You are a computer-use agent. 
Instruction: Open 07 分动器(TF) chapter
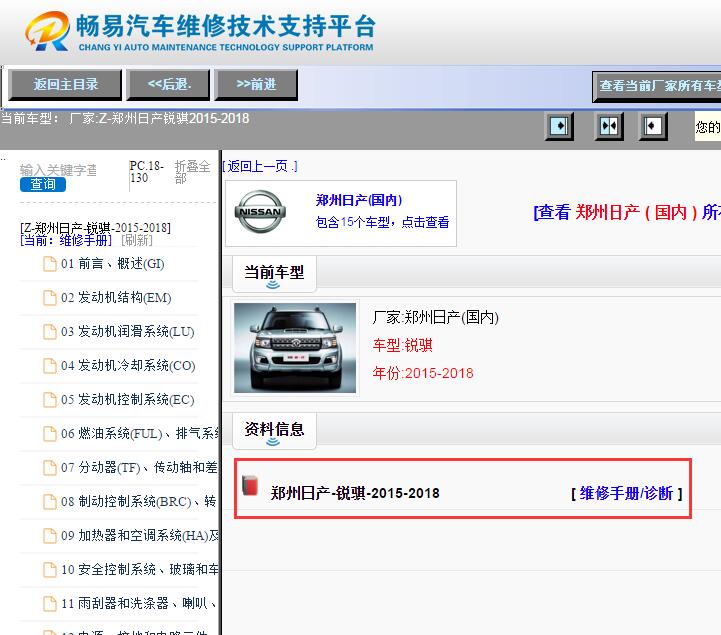[139, 468]
